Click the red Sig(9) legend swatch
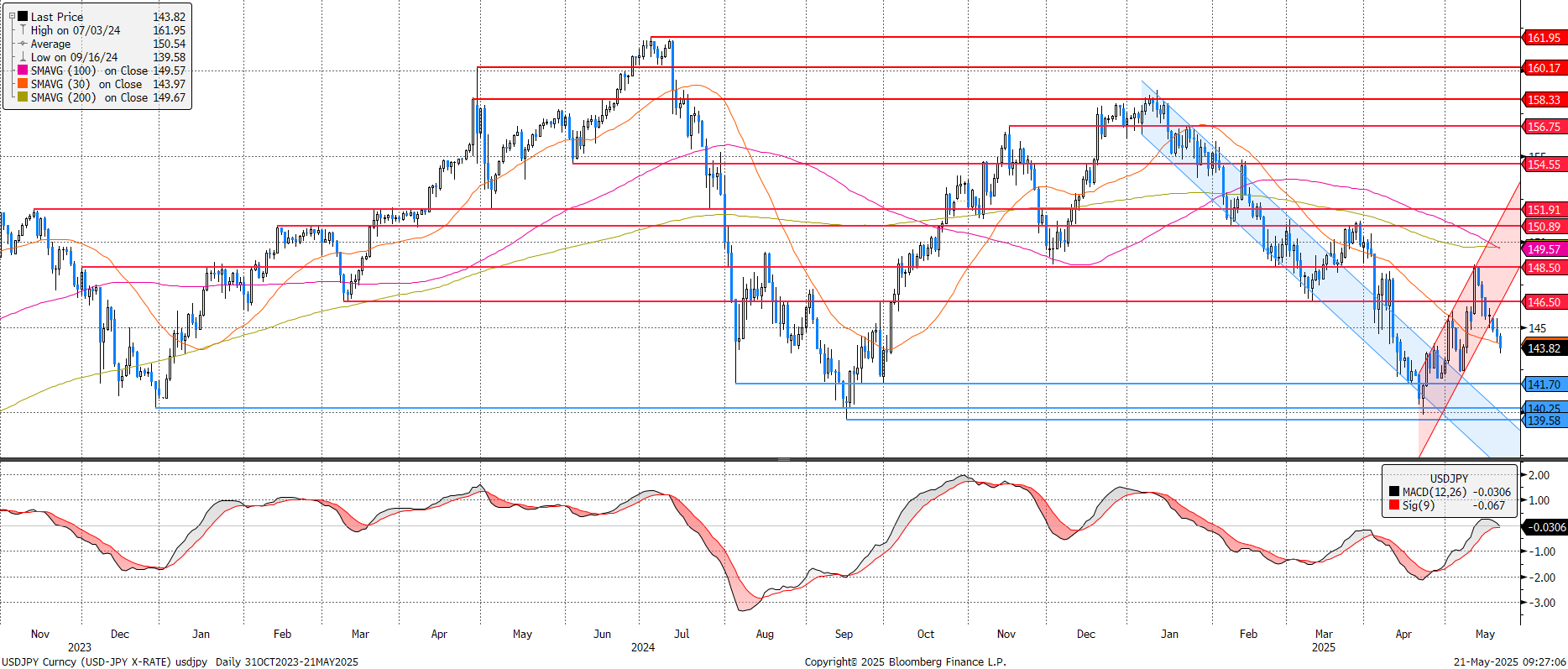The height and width of the screenshot is (669, 1568). (1394, 505)
